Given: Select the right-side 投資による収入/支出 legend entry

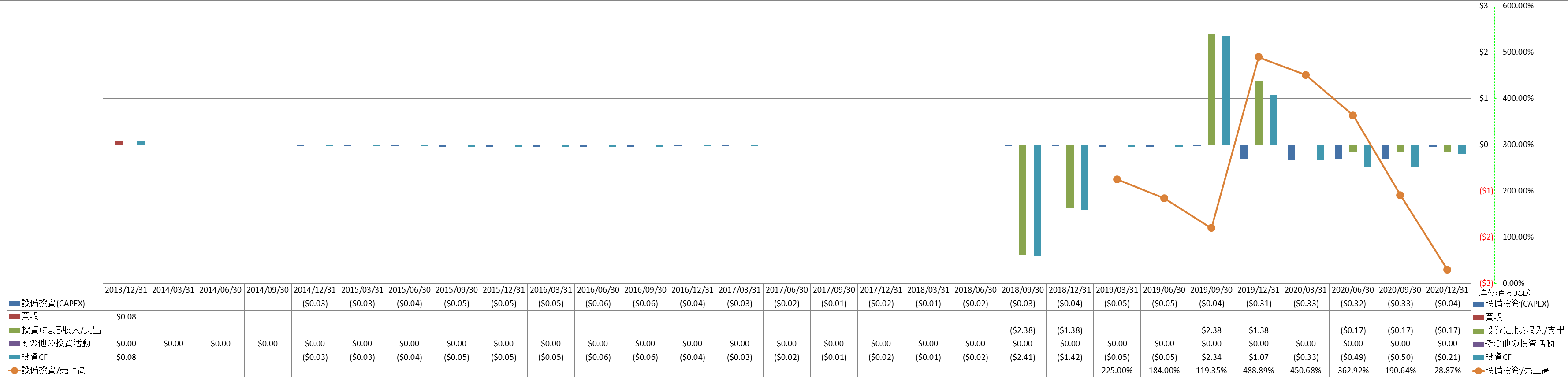Looking at the screenshot, I should [x=1518, y=330].
